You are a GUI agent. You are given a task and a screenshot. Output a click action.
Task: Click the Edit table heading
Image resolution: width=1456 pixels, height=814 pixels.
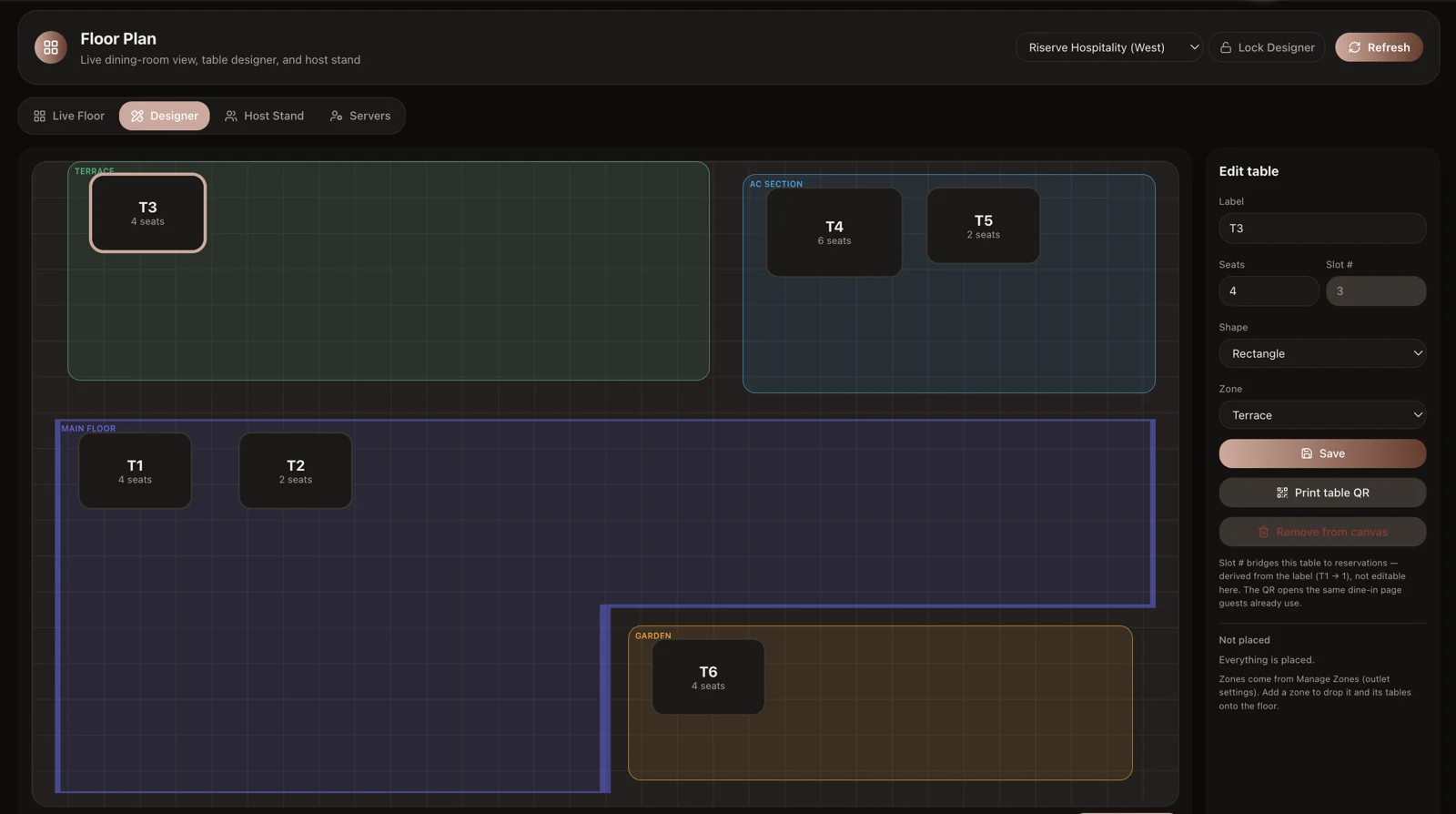click(1249, 171)
